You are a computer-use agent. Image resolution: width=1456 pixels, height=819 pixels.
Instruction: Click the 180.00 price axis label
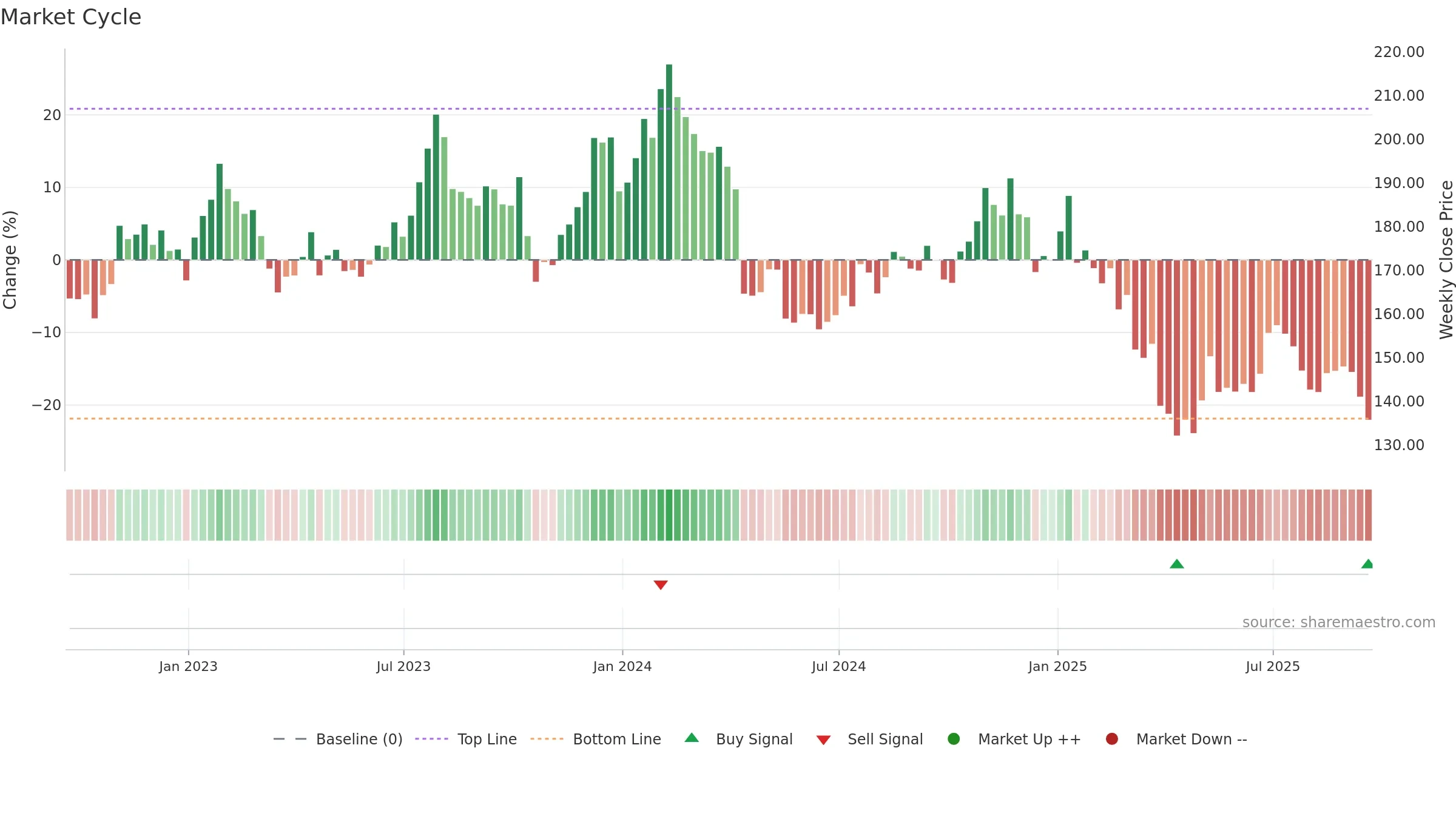1399,227
